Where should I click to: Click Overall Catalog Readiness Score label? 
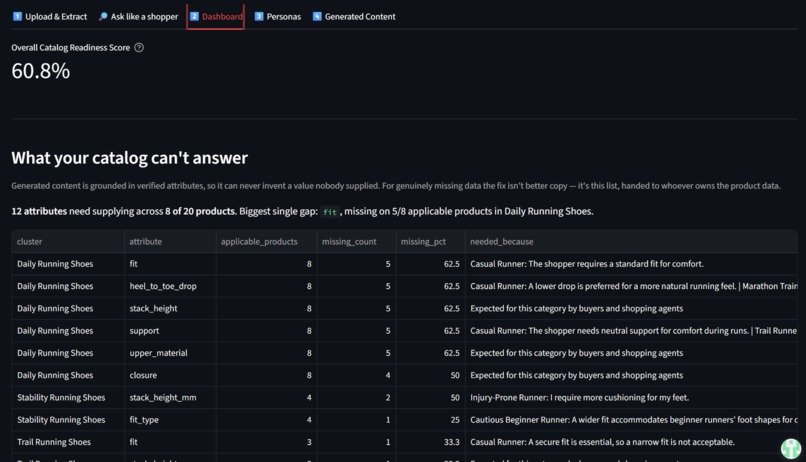(70, 48)
